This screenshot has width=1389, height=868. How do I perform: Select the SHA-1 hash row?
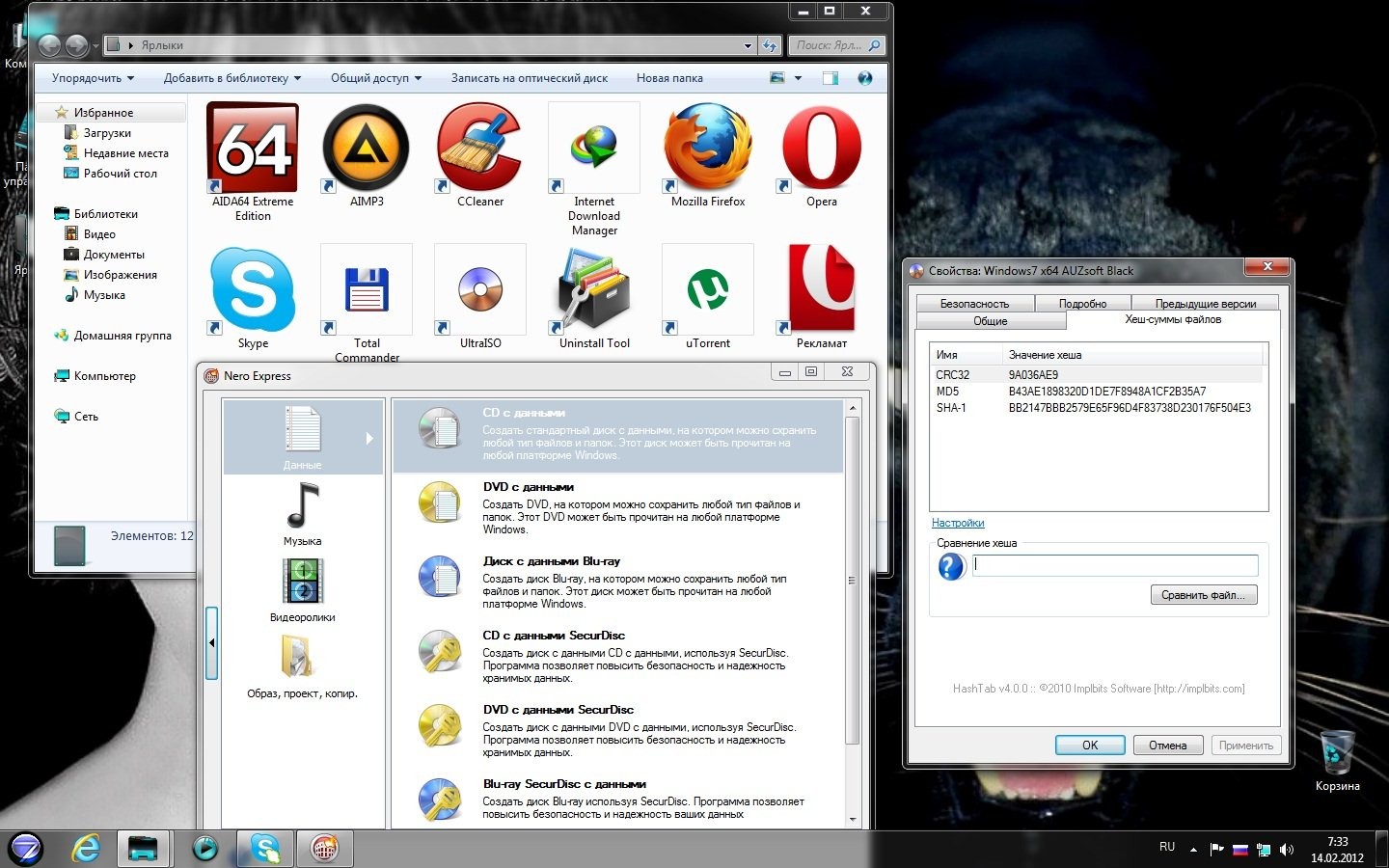tap(1097, 408)
